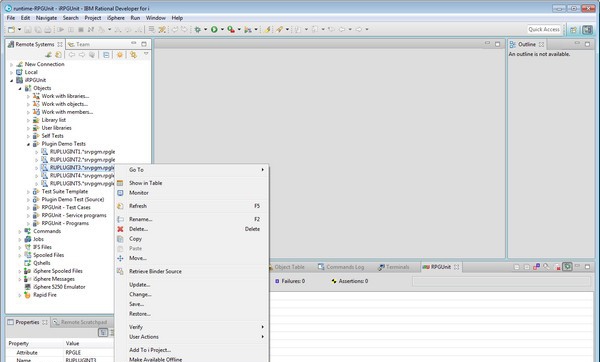Image resolution: width=600 pixels, height=362 pixels.
Task: Maximize the editor area
Action: point(497,44)
